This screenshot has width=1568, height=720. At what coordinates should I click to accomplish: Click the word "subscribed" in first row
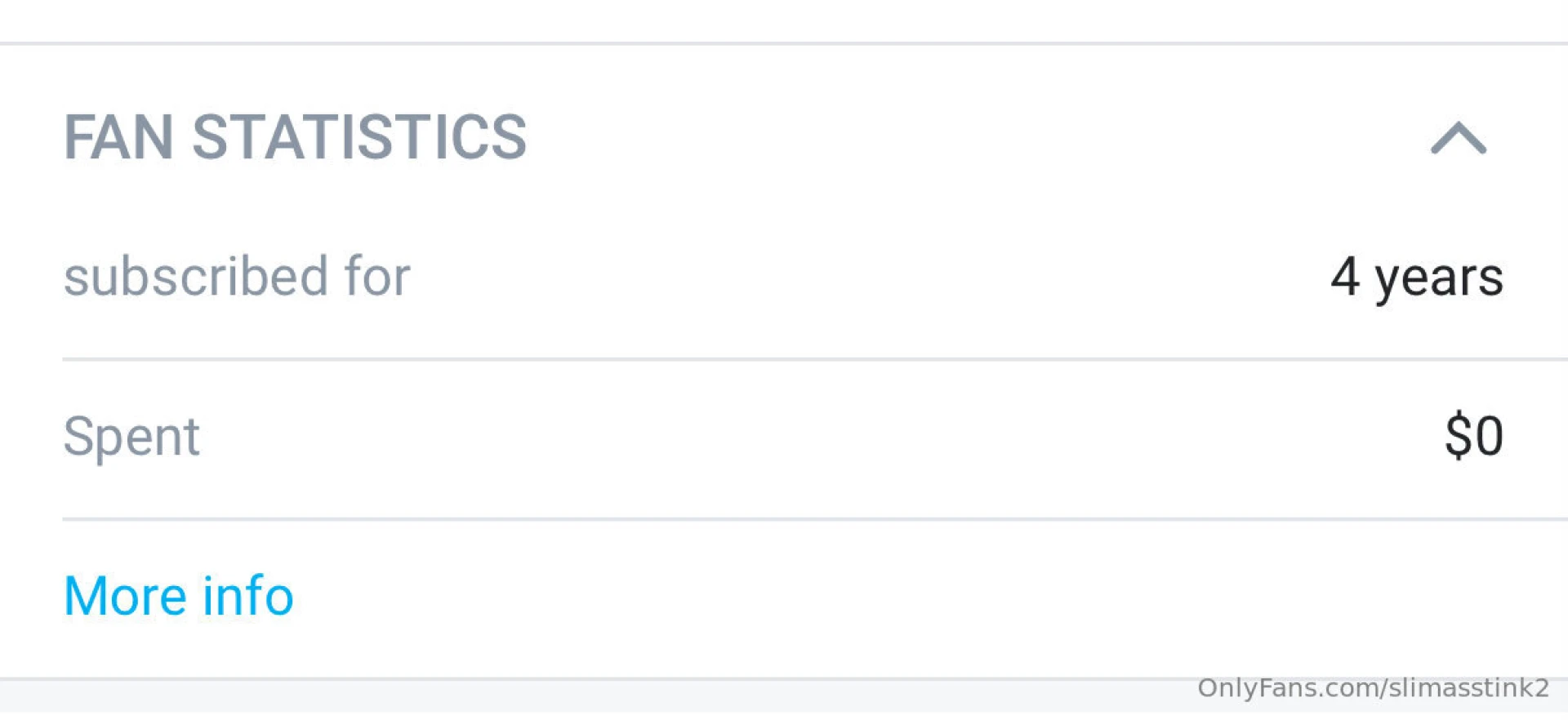point(196,276)
